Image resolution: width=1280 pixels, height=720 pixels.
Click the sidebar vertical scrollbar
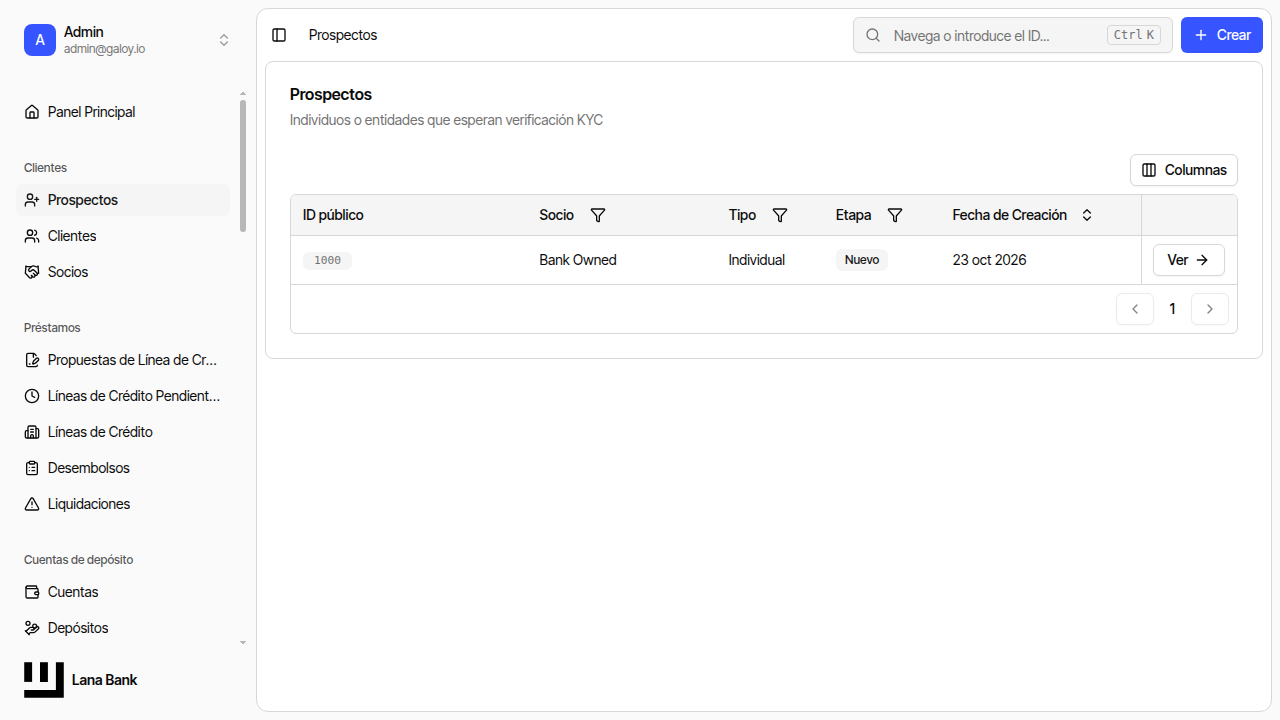(243, 166)
